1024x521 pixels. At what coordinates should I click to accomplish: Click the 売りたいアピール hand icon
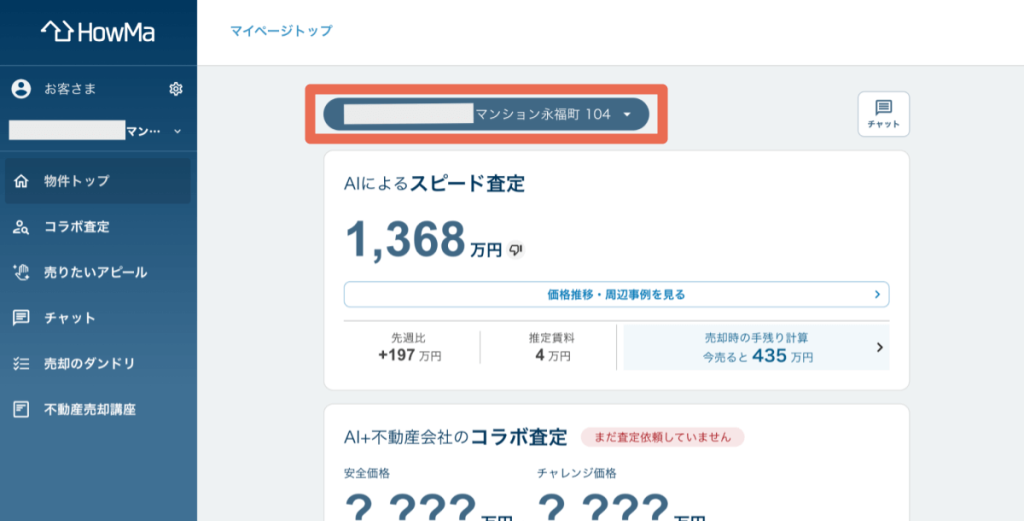click(22, 272)
